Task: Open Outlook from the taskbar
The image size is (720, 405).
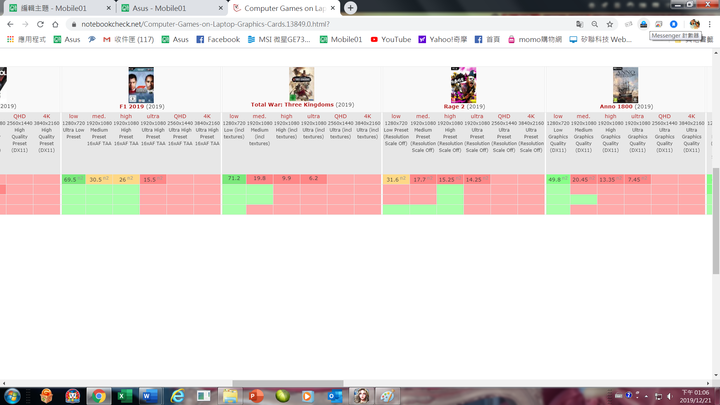Action: 335,396
